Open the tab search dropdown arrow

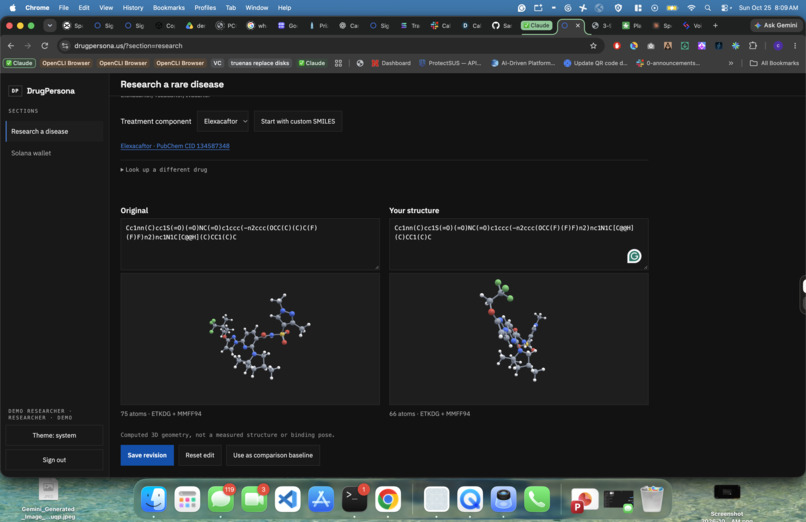49,25
